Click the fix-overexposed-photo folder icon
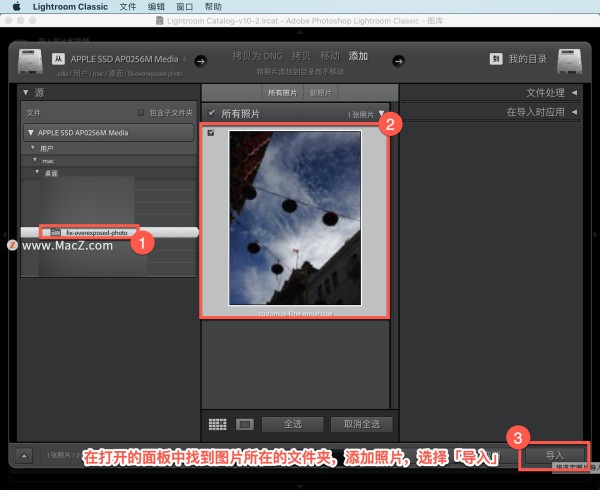 (x=57, y=232)
